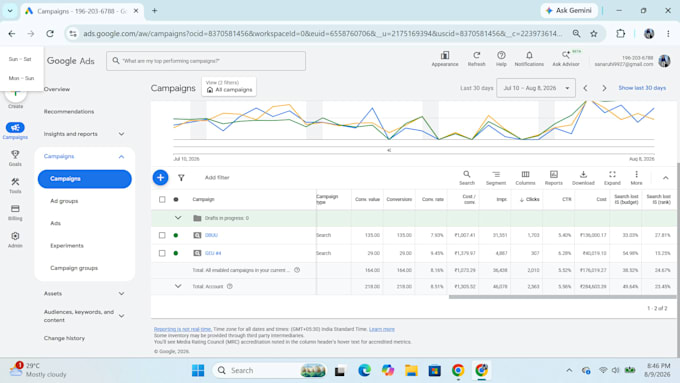The image size is (680, 383).
Task: Click the Expand table icon
Action: point(612,178)
